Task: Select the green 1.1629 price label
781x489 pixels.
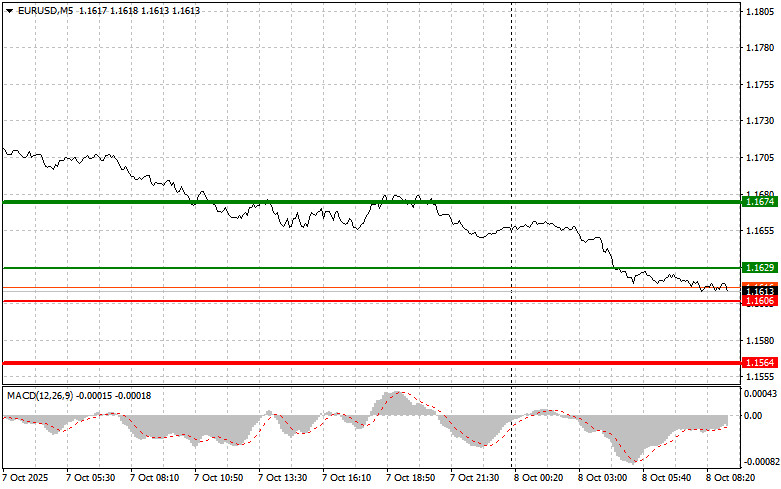Action: click(759, 268)
